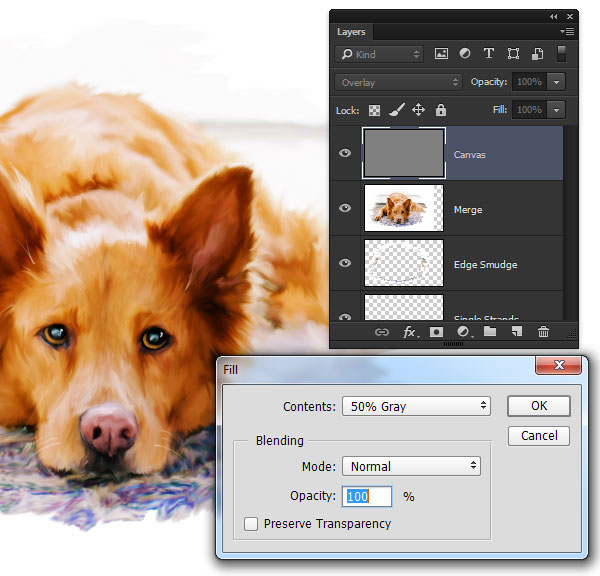The image size is (600, 576).
Task: Select the Edge Smudge layer thumbnail
Action: (404, 263)
